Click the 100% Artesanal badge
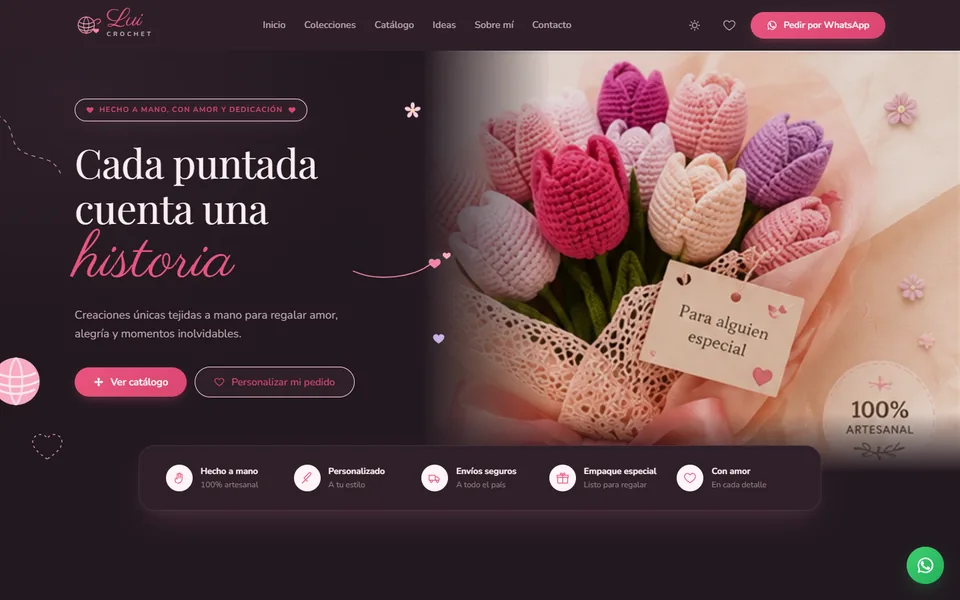 point(879,416)
